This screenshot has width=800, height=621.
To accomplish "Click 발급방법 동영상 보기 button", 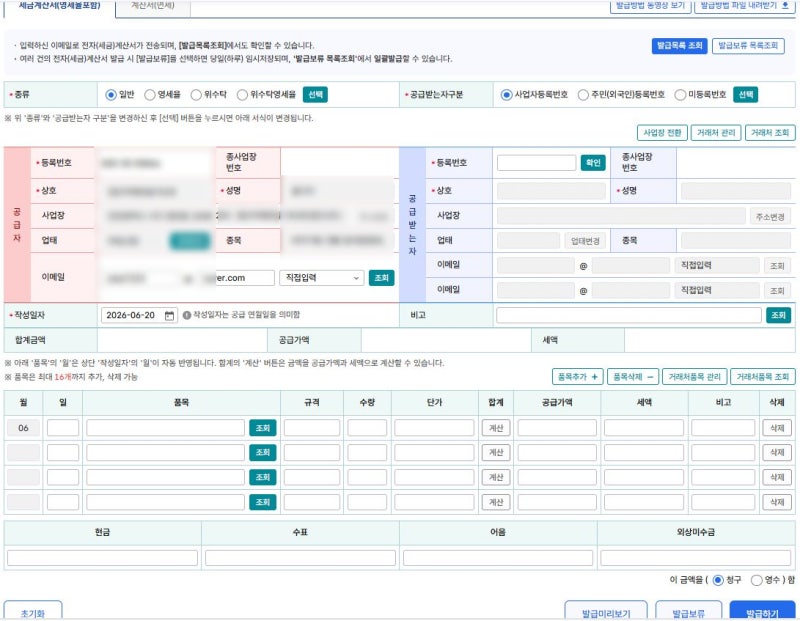I will coord(651,6).
